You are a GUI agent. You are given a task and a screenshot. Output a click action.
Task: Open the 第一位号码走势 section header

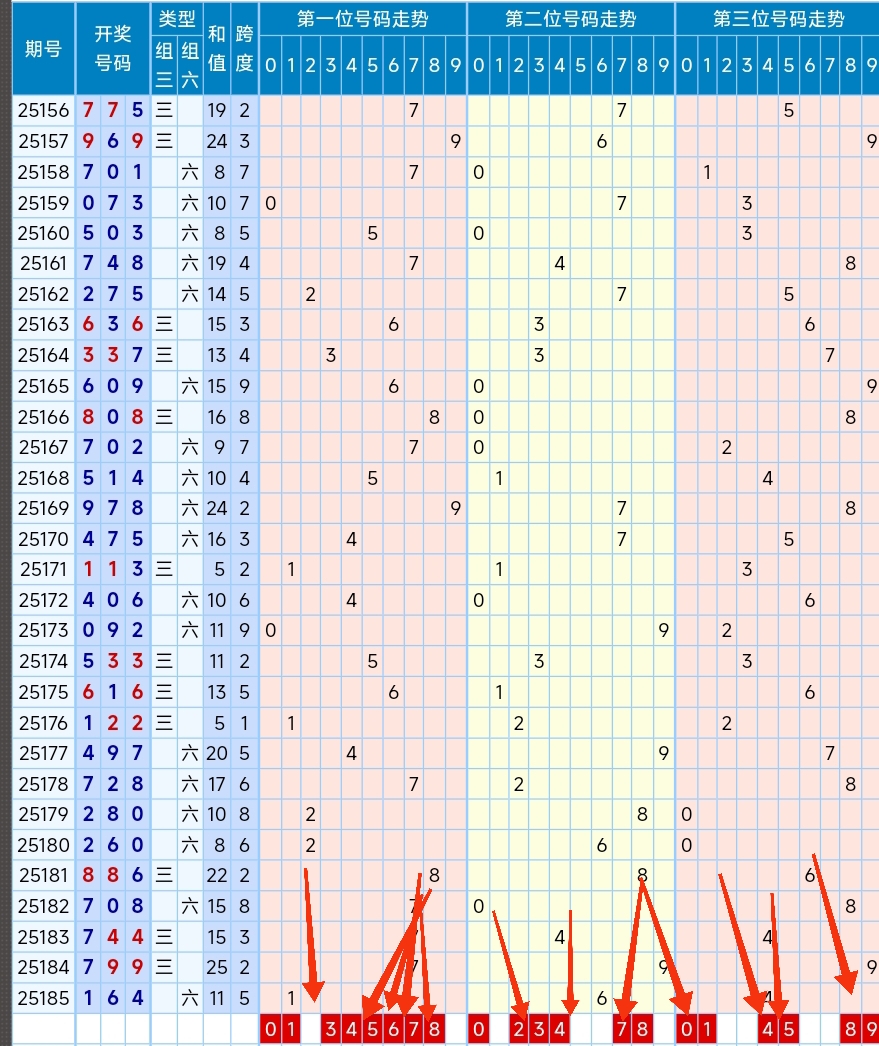pos(363,19)
